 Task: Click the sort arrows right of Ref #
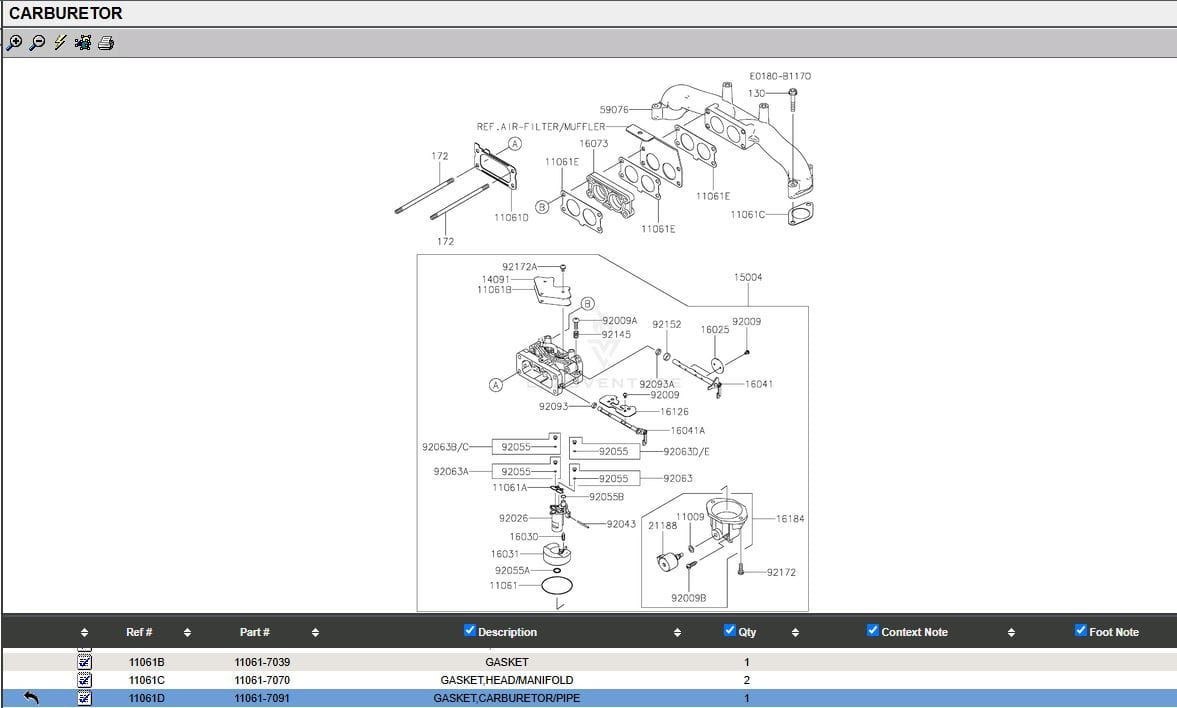click(x=187, y=633)
